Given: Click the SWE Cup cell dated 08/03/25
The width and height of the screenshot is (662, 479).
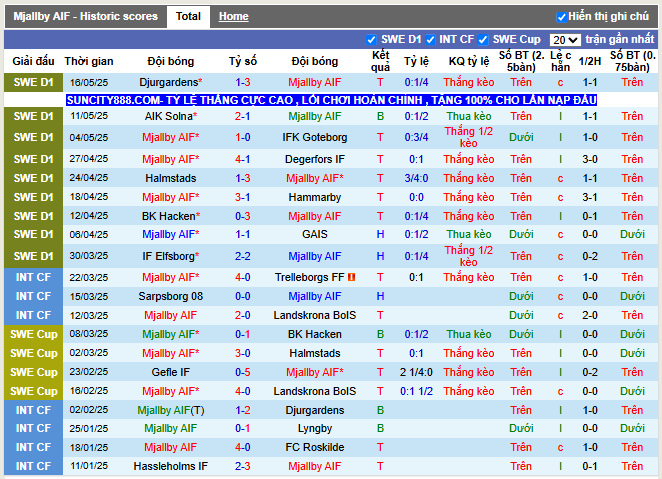Looking at the screenshot, I should pos(33,334).
